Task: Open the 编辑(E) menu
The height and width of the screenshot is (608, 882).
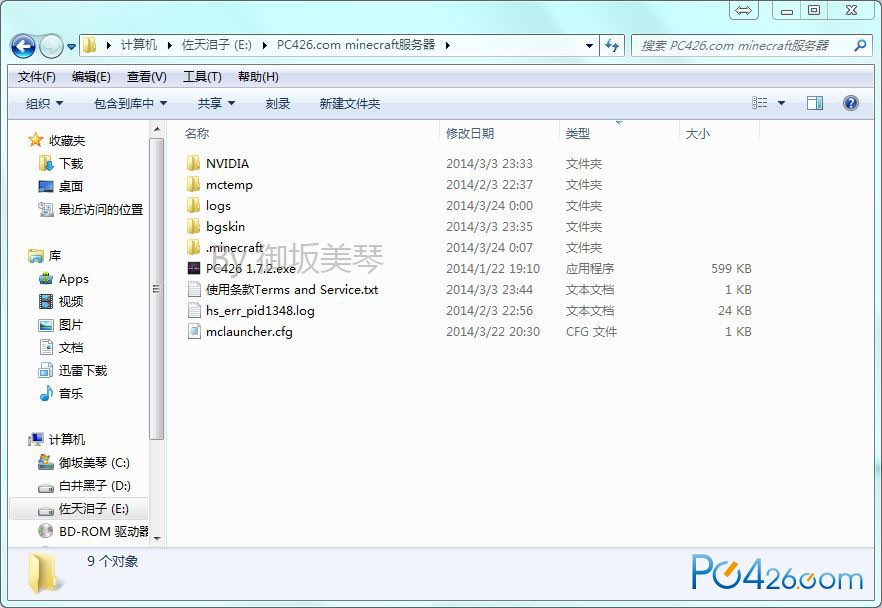Action: [x=91, y=76]
